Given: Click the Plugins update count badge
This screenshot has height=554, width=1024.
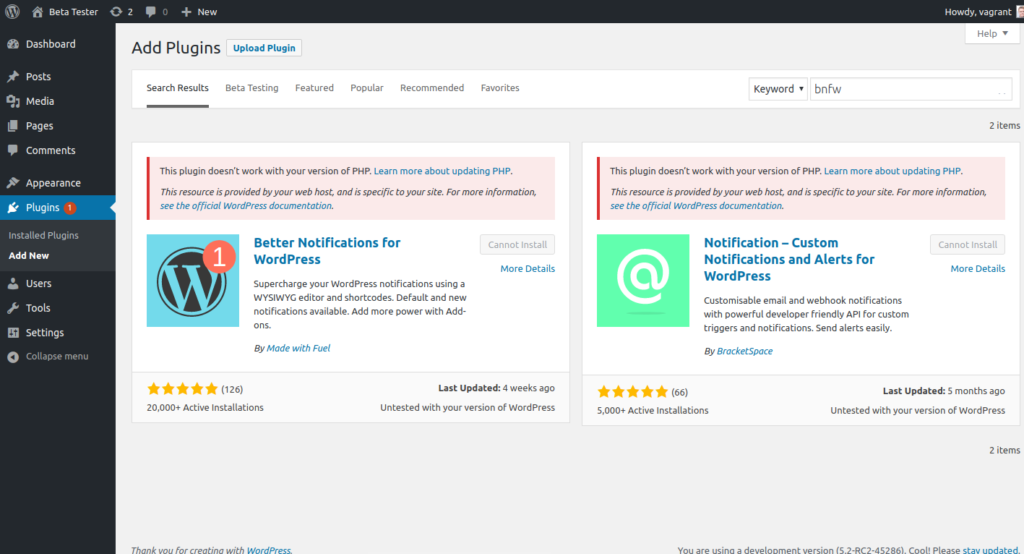Looking at the screenshot, I should (x=70, y=208).
